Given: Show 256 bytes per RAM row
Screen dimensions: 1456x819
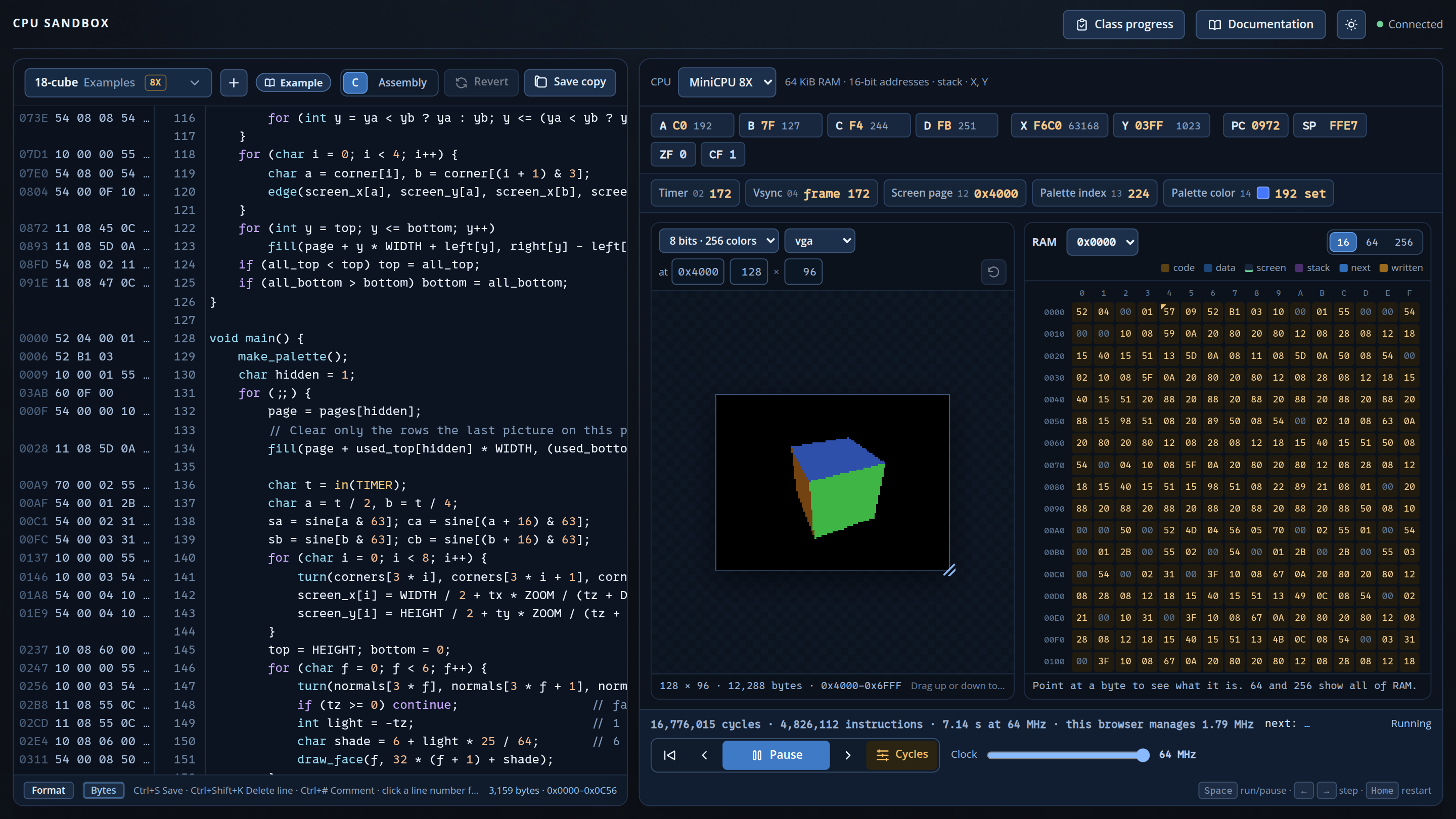Looking at the screenshot, I should [x=1403, y=242].
